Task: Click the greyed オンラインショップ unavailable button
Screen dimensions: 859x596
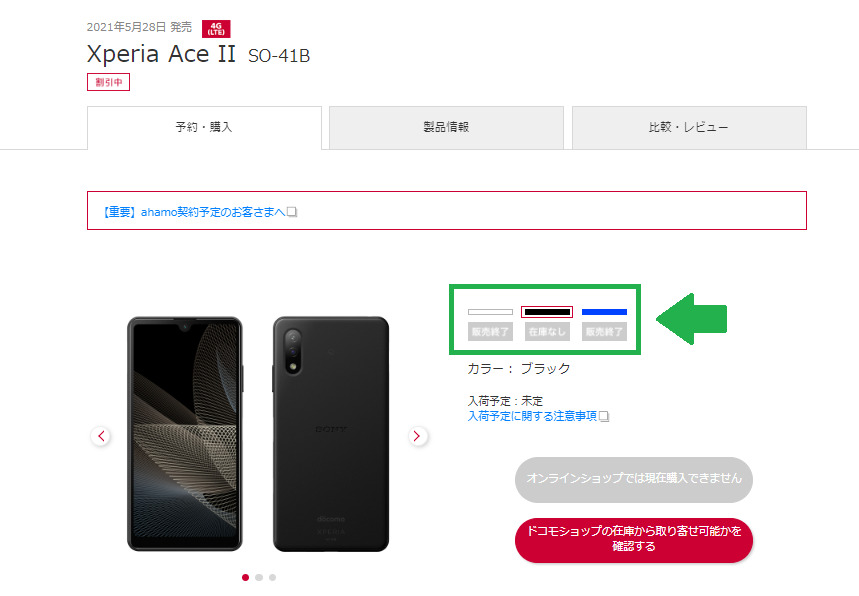Action: point(634,479)
